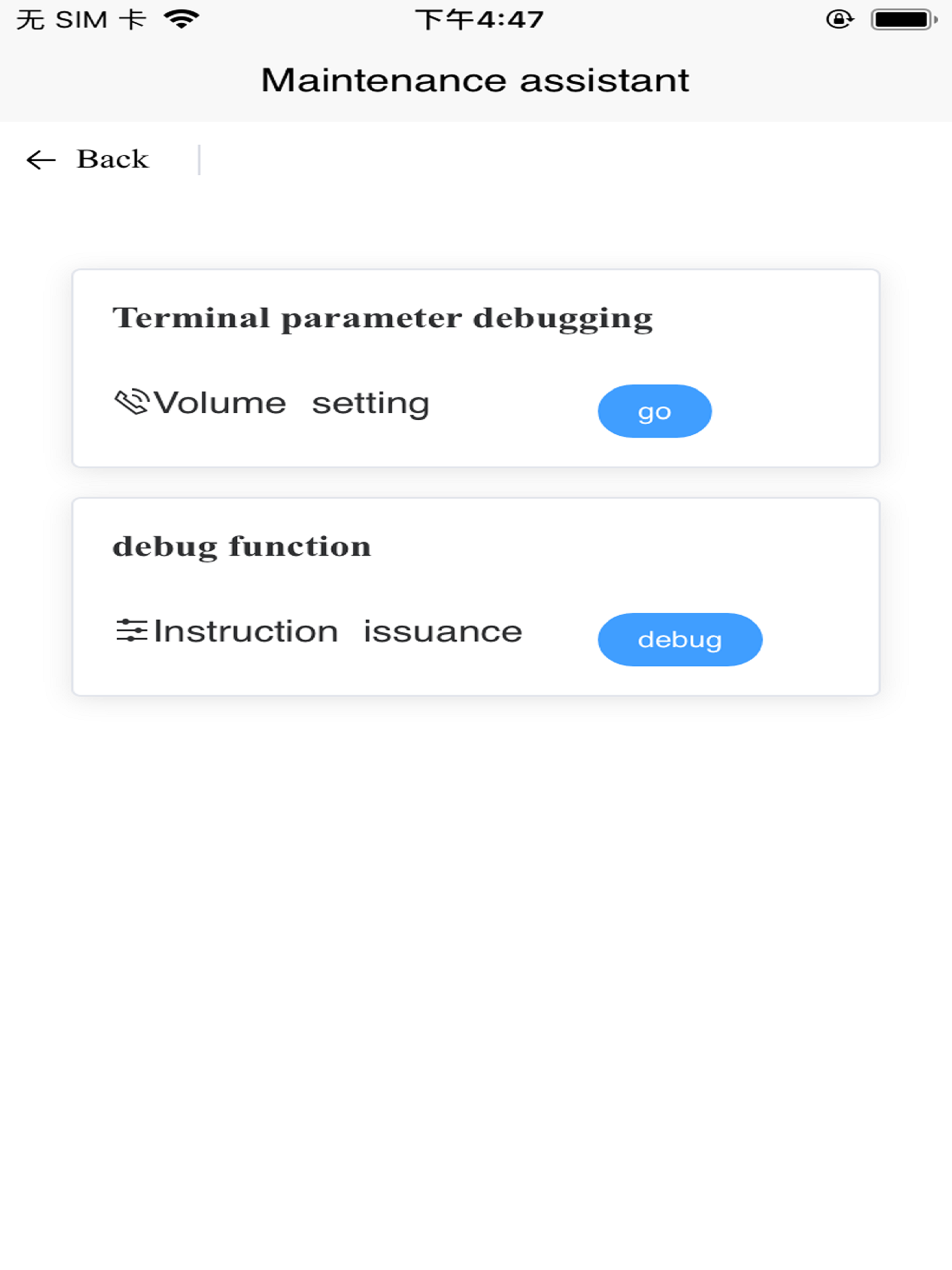The image size is (952, 1270).
Task: Click blank area below the cards
Action: tap(476, 976)
